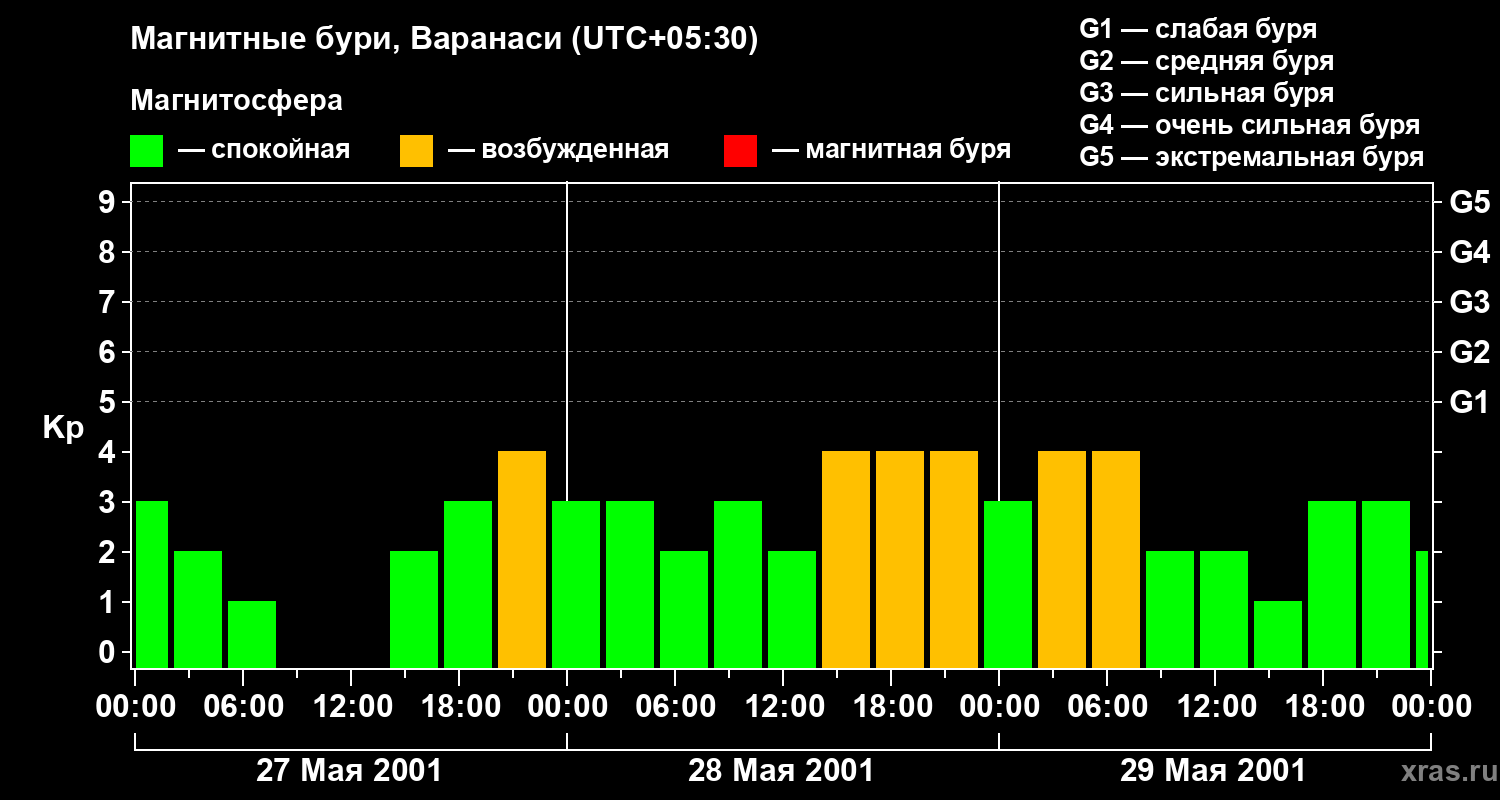The height and width of the screenshot is (800, 1500).
Task: Click the '— магнитная буря' legend label
Action: coord(892,151)
